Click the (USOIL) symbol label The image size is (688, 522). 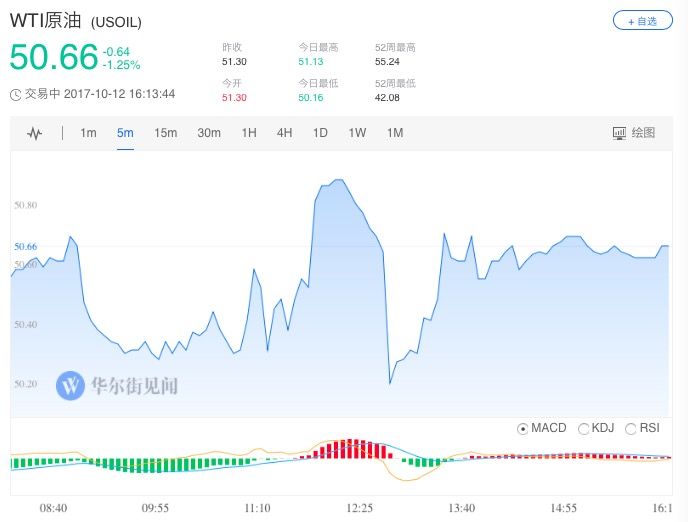[x=116, y=22]
